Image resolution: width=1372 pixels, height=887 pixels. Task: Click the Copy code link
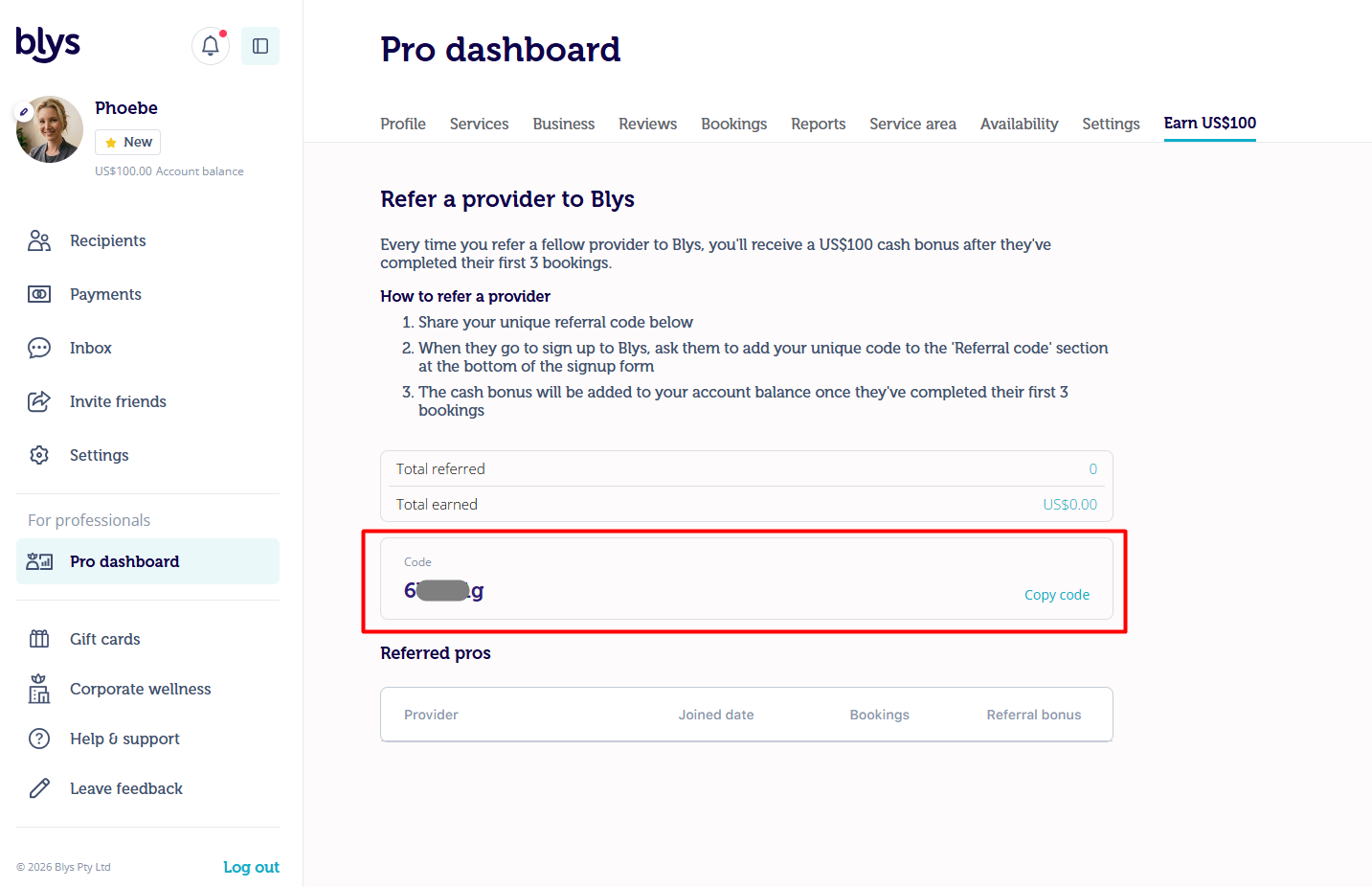[x=1057, y=595]
